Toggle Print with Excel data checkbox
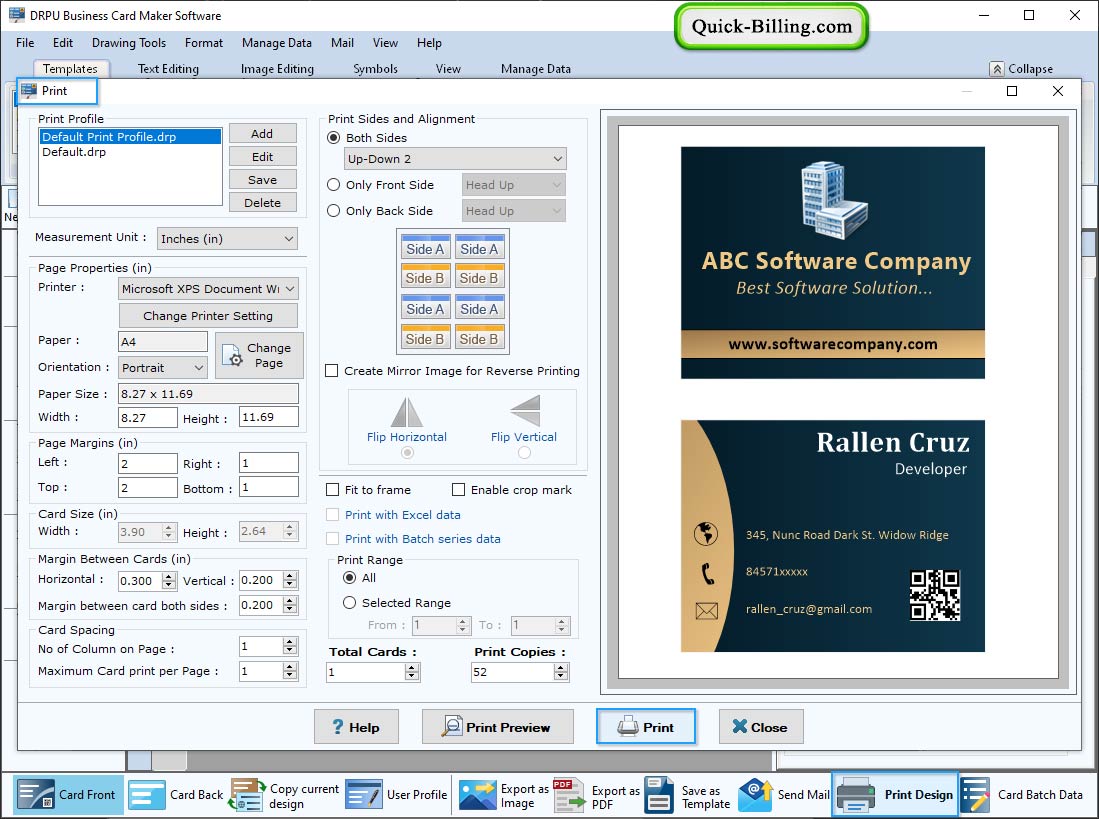 point(333,515)
